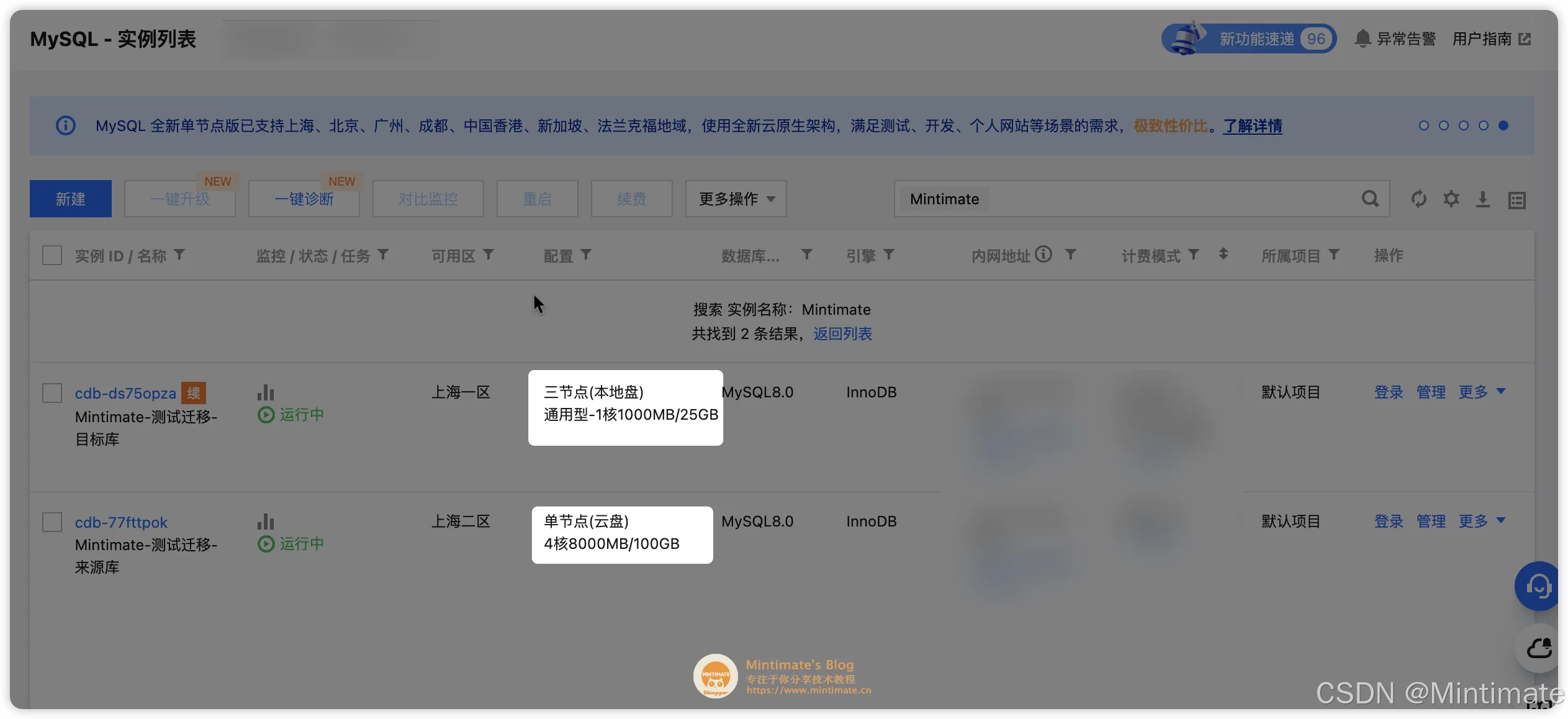Screen dimensions: 1568x719
Task: Filter by engine (引擎) column
Action: coord(889,255)
